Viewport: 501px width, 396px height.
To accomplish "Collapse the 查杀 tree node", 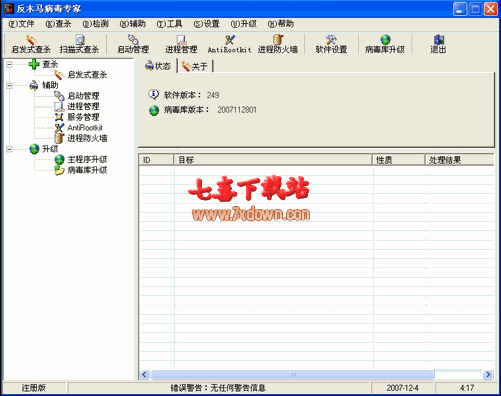I will point(9,64).
